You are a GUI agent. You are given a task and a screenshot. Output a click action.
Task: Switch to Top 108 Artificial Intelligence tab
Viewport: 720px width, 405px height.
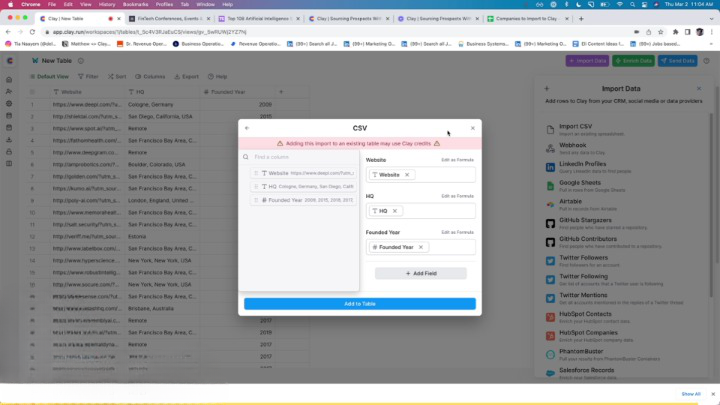click(259, 19)
